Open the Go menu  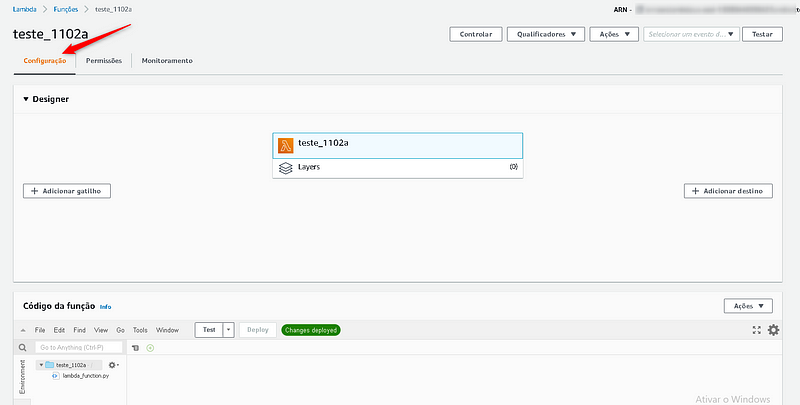(120, 330)
